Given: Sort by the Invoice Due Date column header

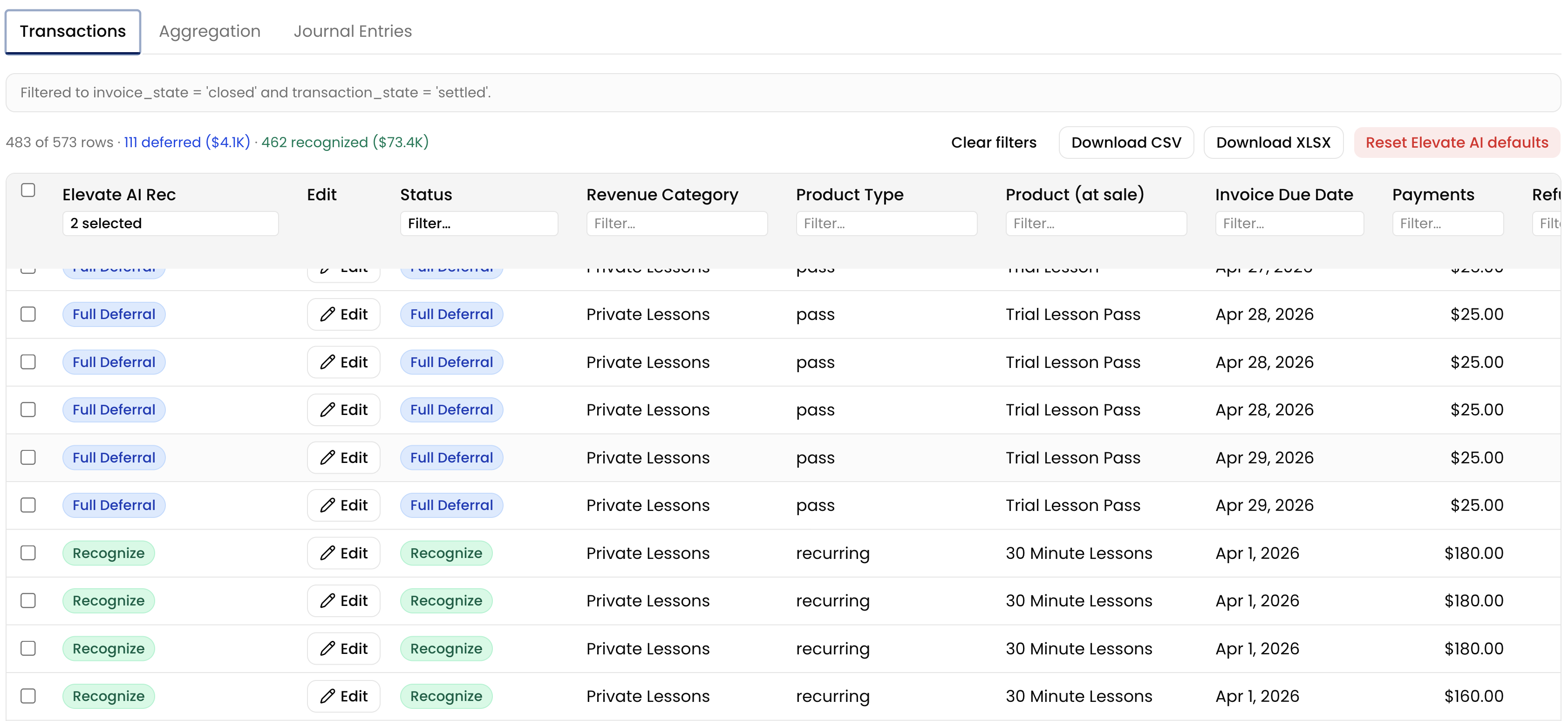Looking at the screenshot, I should click(1284, 195).
